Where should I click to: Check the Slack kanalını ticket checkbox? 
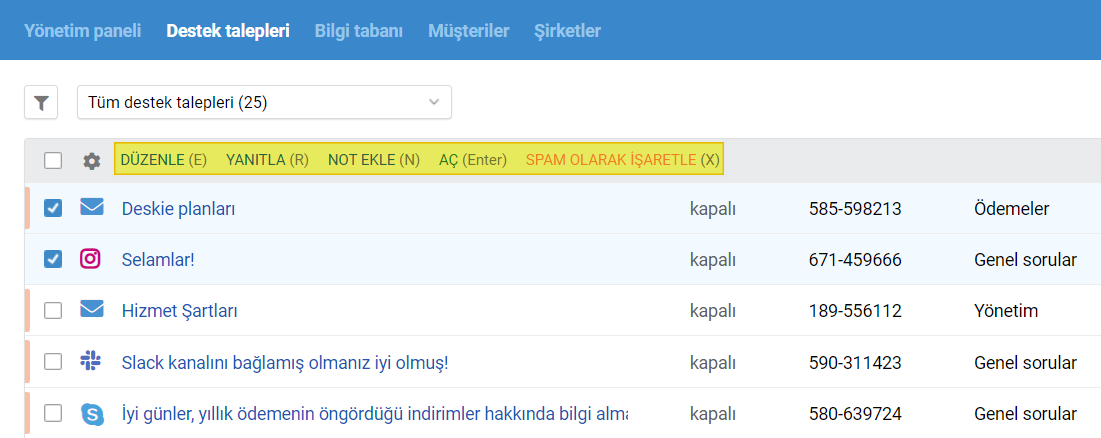point(53,362)
